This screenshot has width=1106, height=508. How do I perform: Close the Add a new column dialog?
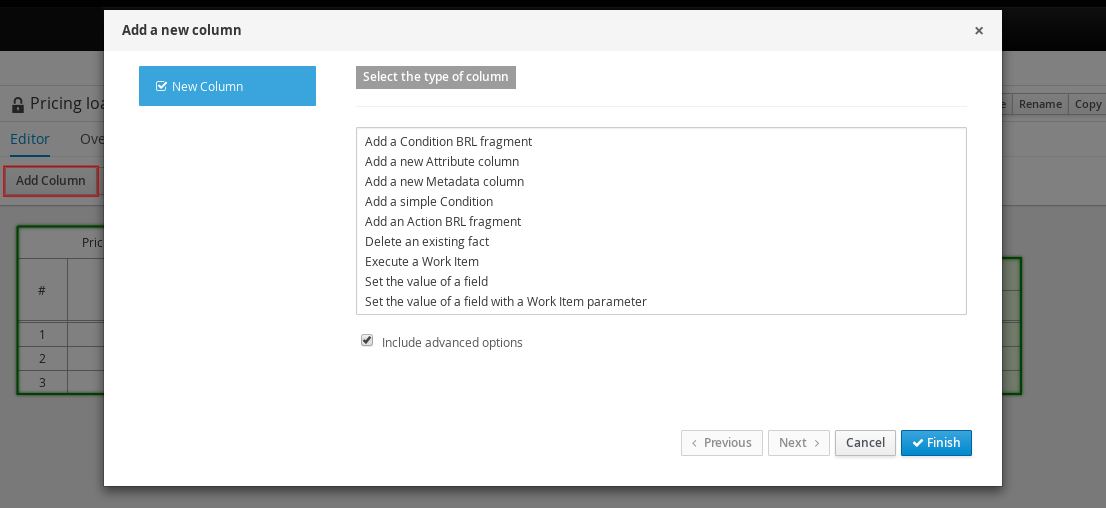pyautogui.click(x=978, y=30)
